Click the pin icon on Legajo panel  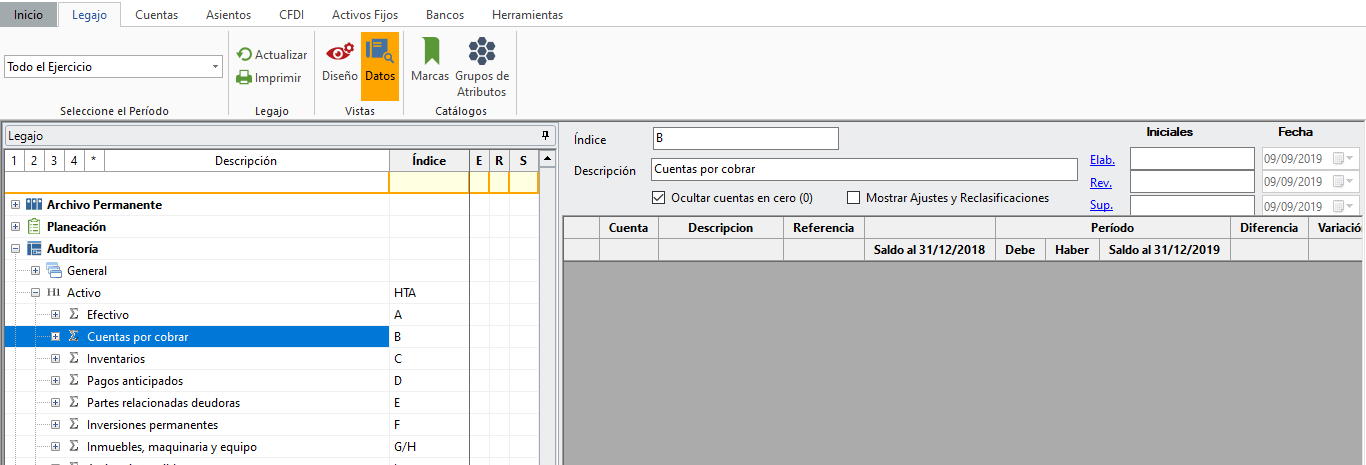[x=545, y=135]
